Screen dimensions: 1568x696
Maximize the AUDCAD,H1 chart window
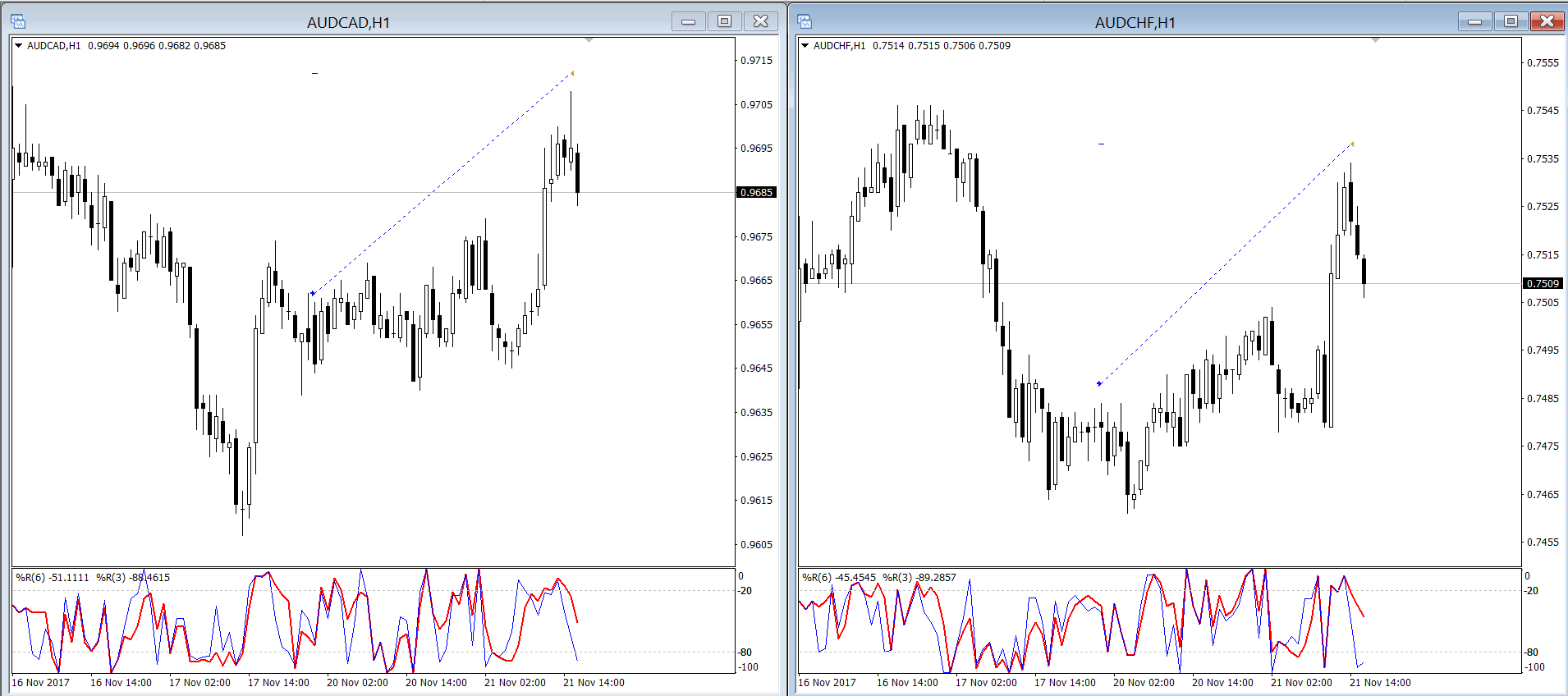click(725, 21)
